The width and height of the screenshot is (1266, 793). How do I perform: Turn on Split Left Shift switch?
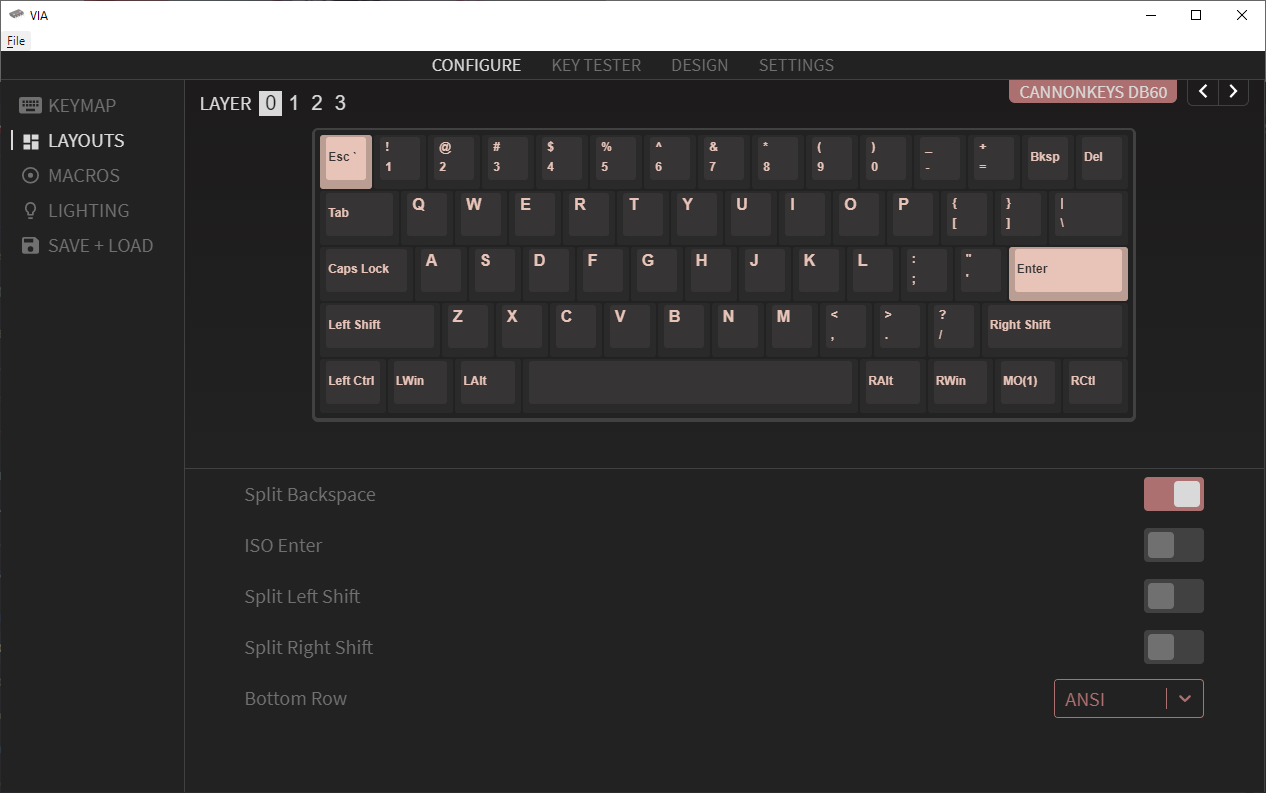1173,596
